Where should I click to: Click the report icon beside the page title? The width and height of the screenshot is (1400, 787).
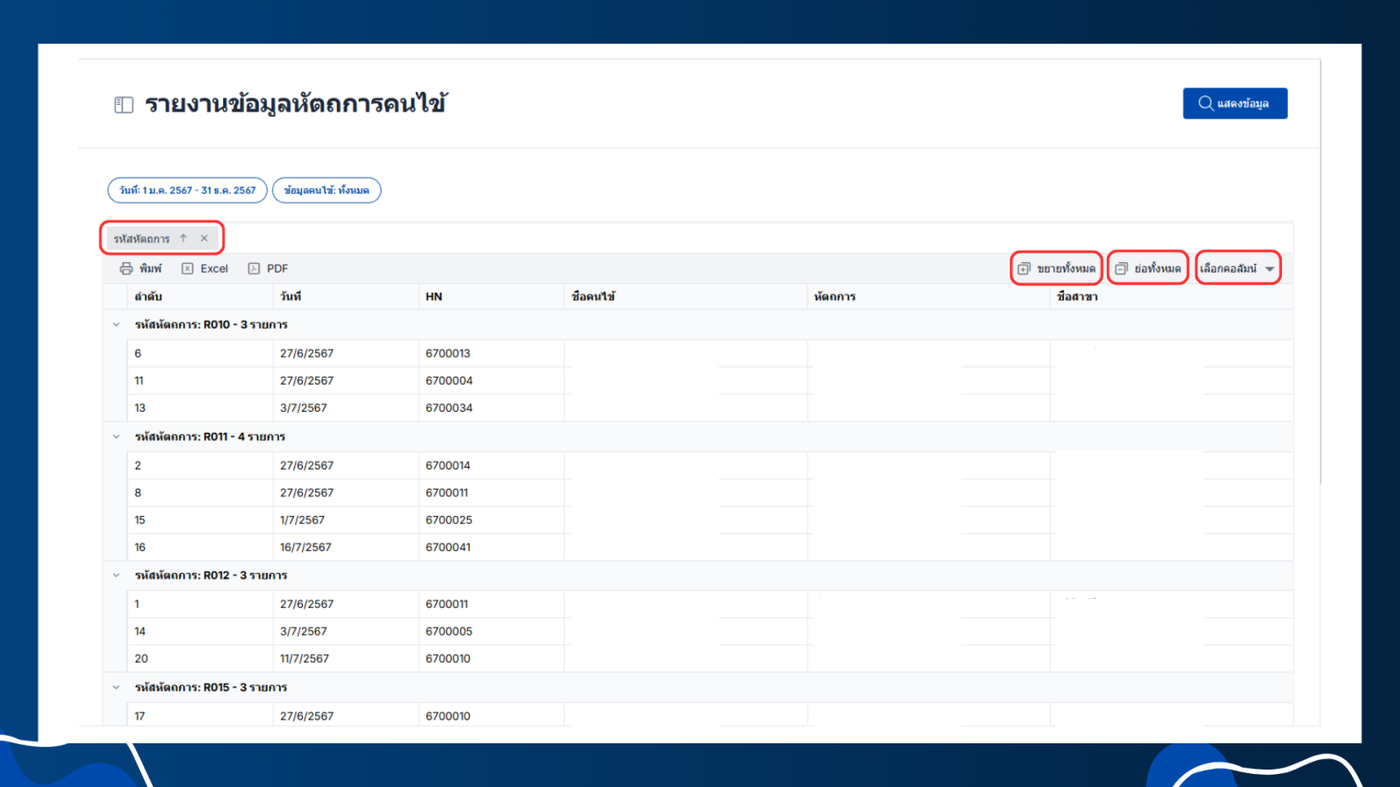tap(124, 105)
